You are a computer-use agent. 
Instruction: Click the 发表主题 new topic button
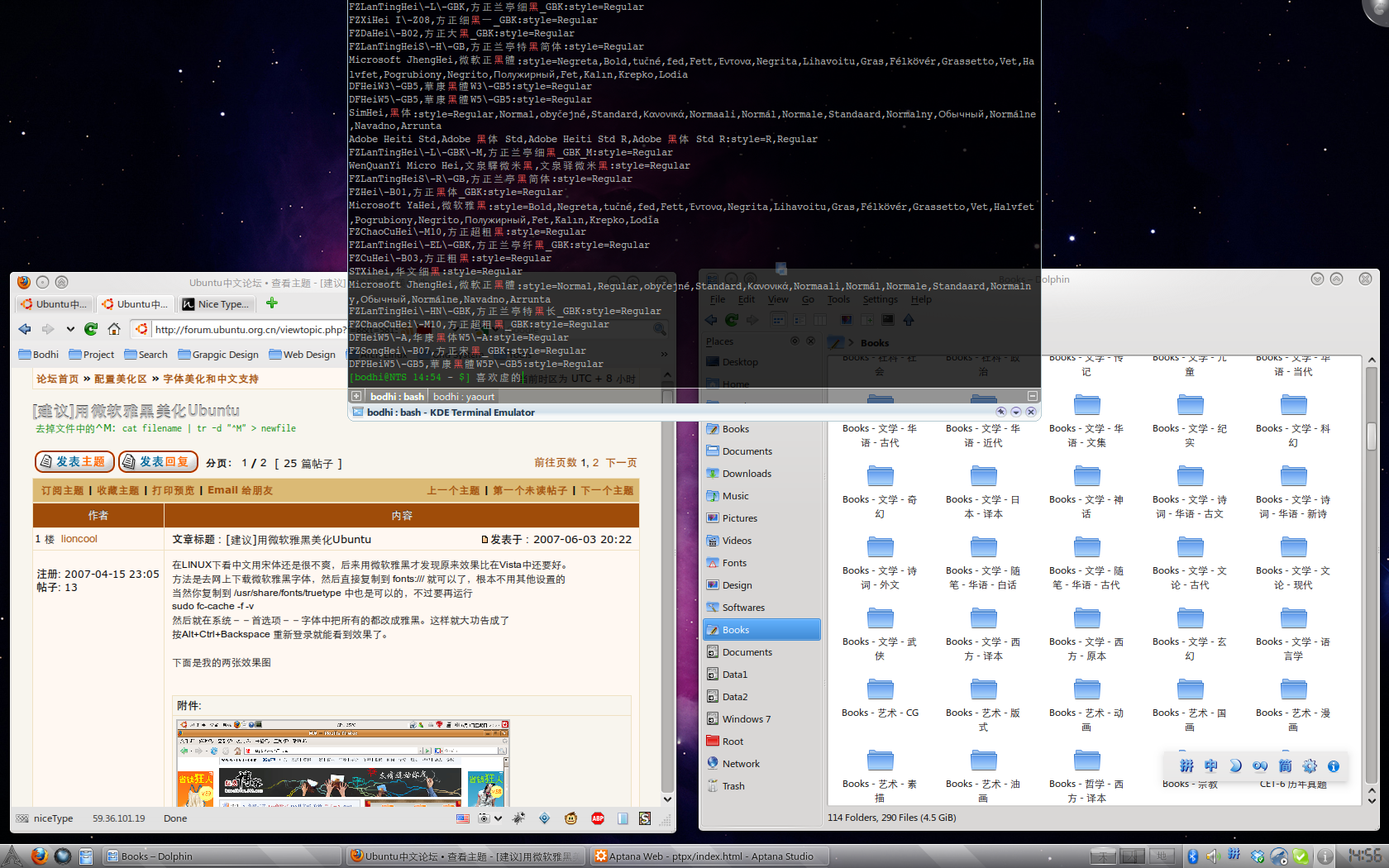point(74,461)
